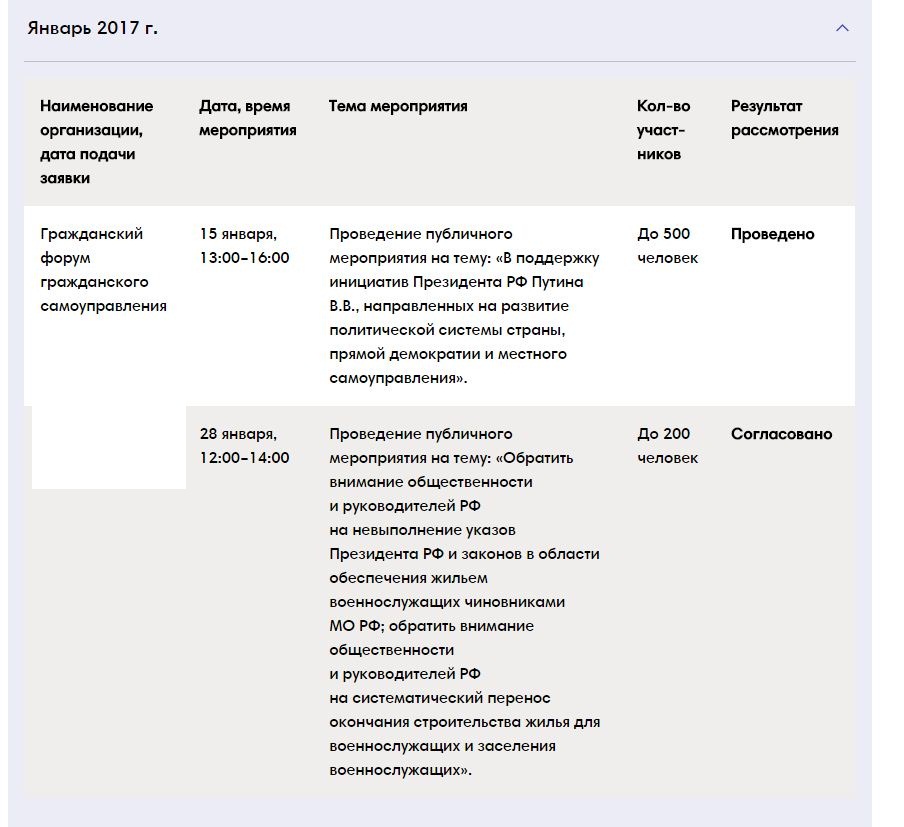
Task: Click the Дата, время мероприятия column header
Action: [x=247, y=118]
